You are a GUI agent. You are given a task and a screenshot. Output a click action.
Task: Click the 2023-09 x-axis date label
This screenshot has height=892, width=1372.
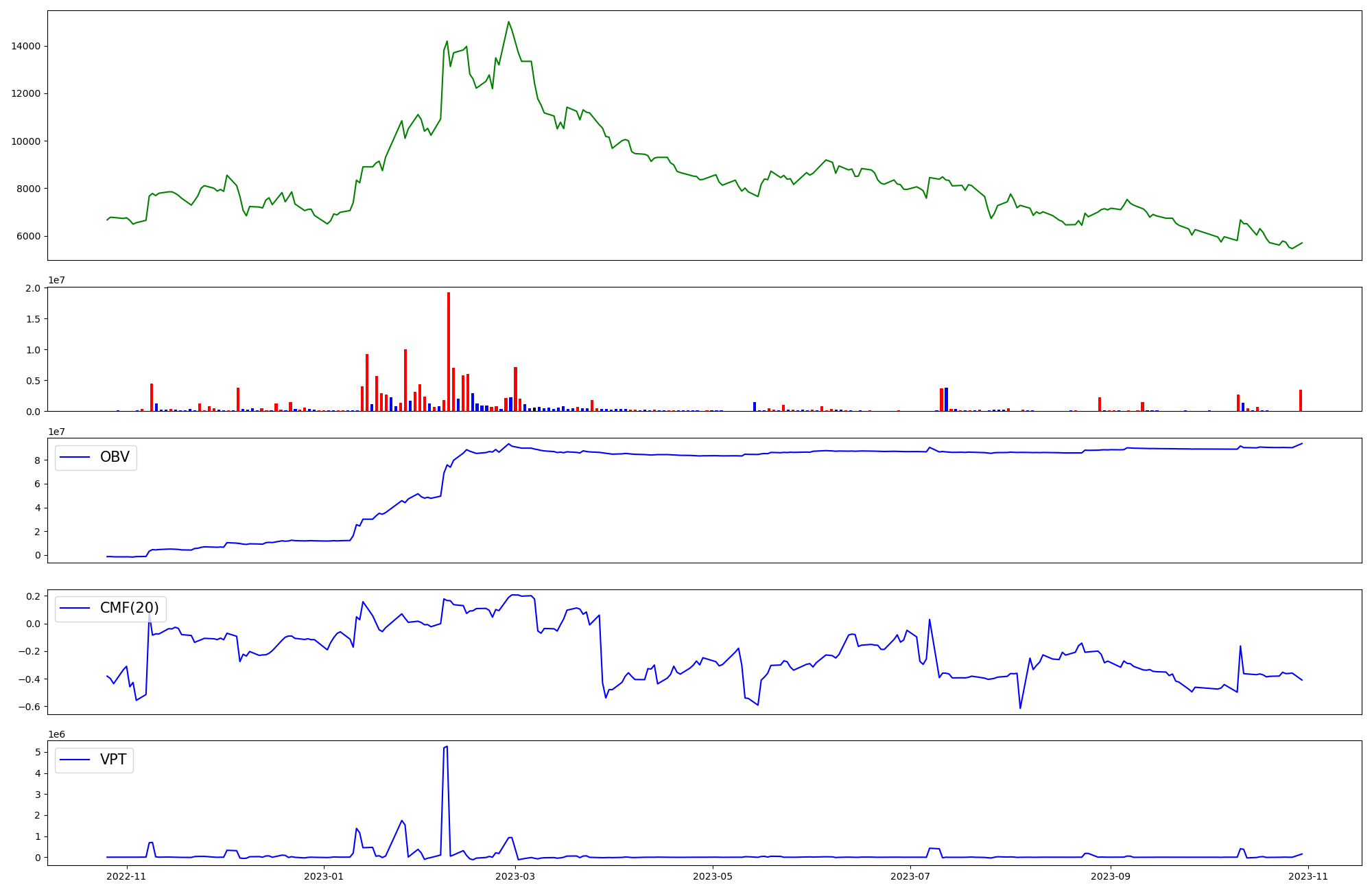(1110, 876)
